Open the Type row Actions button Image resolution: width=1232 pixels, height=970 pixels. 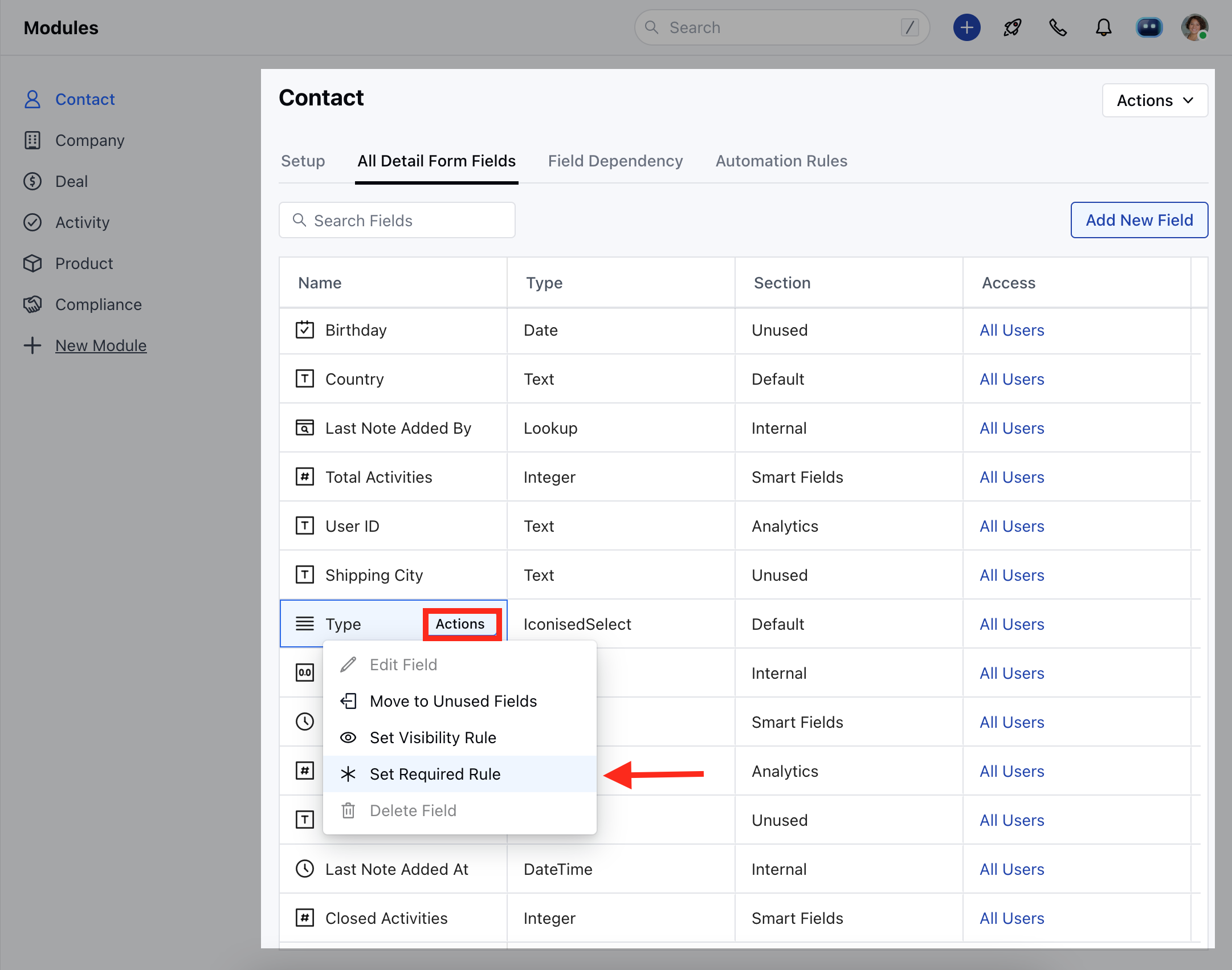pyautogui.click(x=460, y=624)
